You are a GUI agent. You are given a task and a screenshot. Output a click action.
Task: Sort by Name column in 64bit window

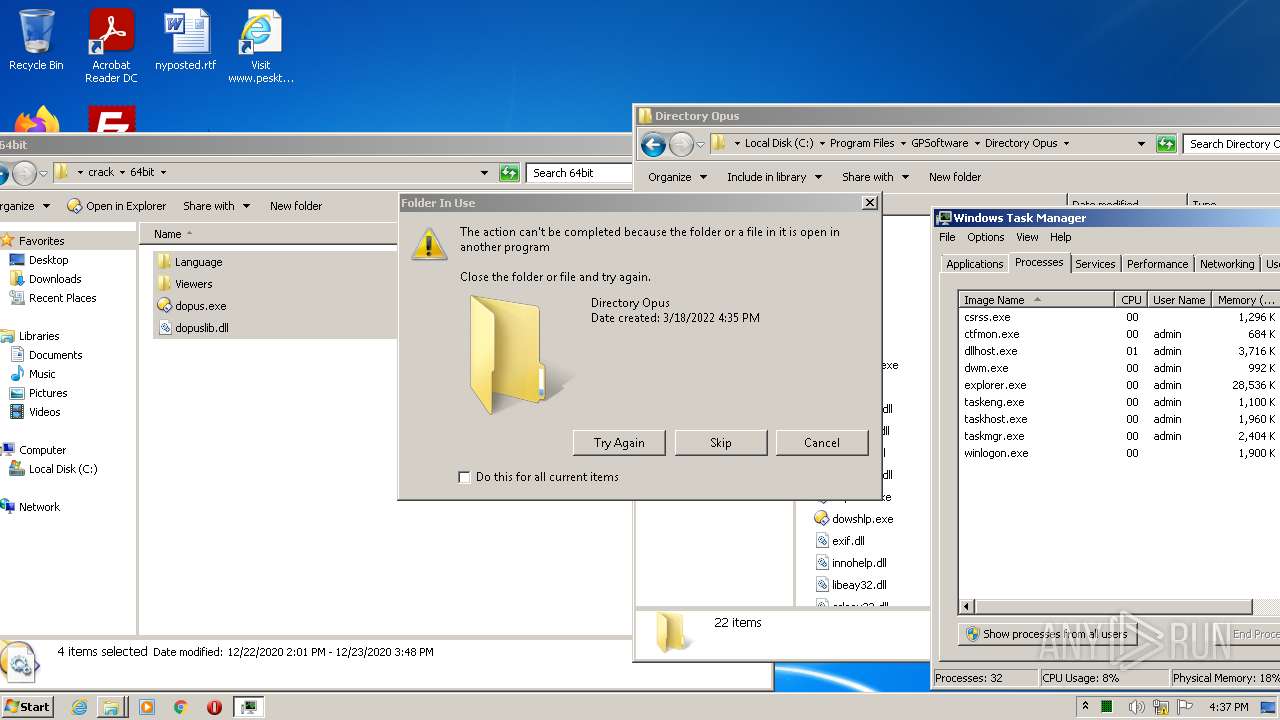pos(168,234)
